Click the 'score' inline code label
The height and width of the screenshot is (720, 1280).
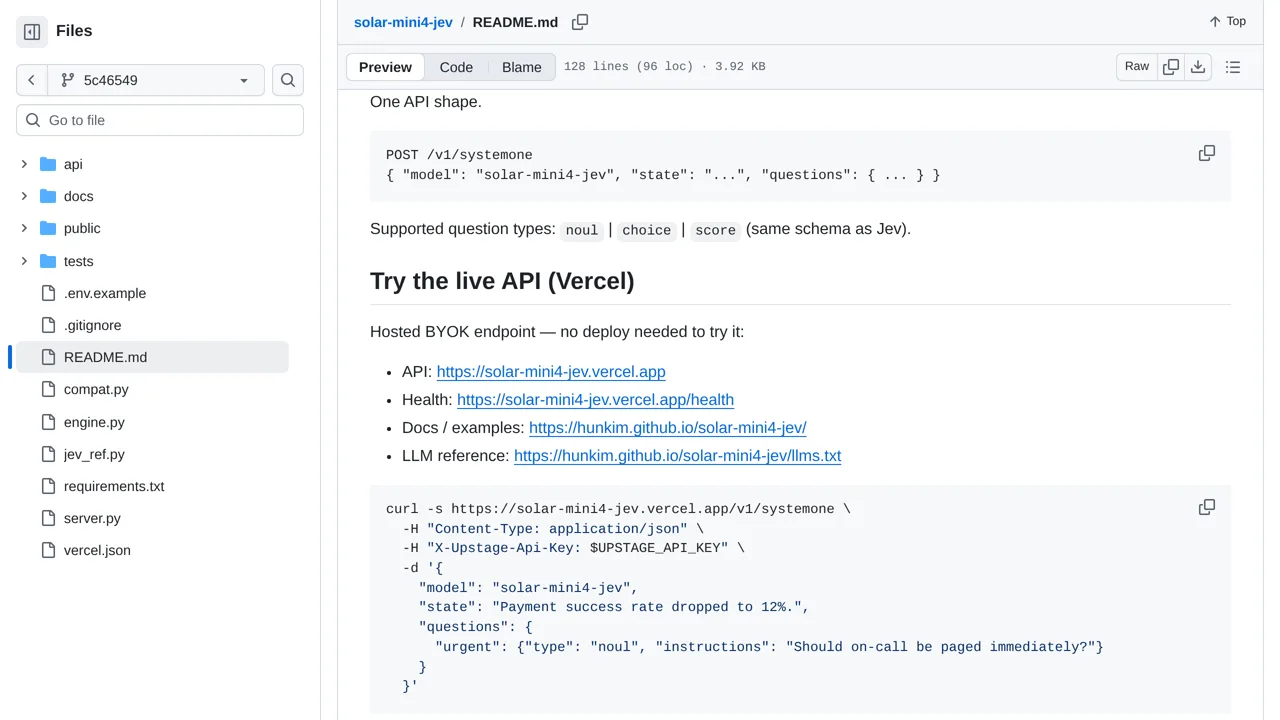[x=715, y=230]
